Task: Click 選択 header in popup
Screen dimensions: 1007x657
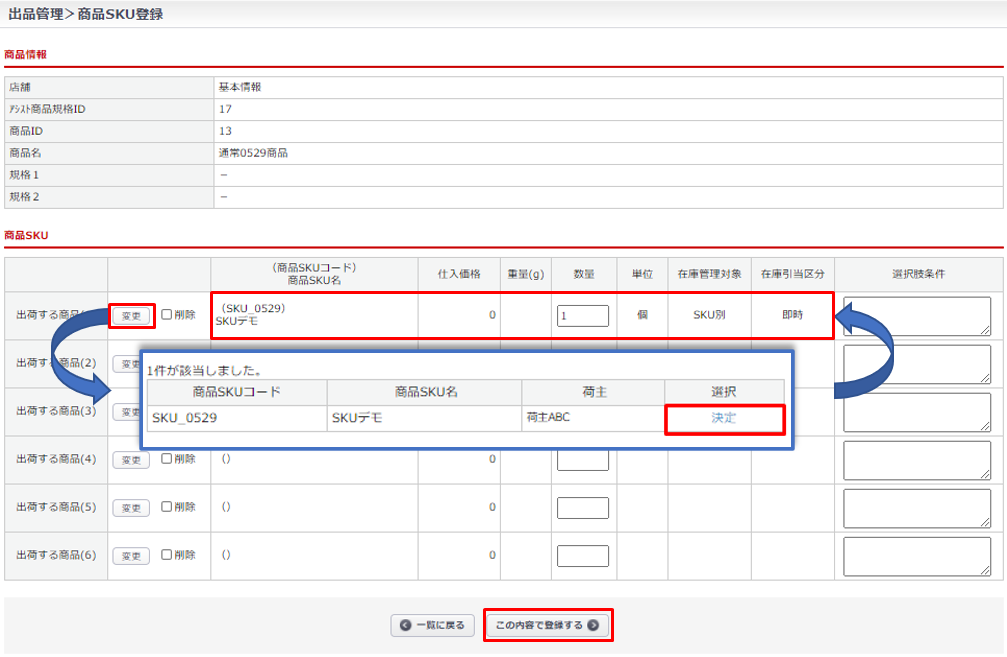Action: 724,392
